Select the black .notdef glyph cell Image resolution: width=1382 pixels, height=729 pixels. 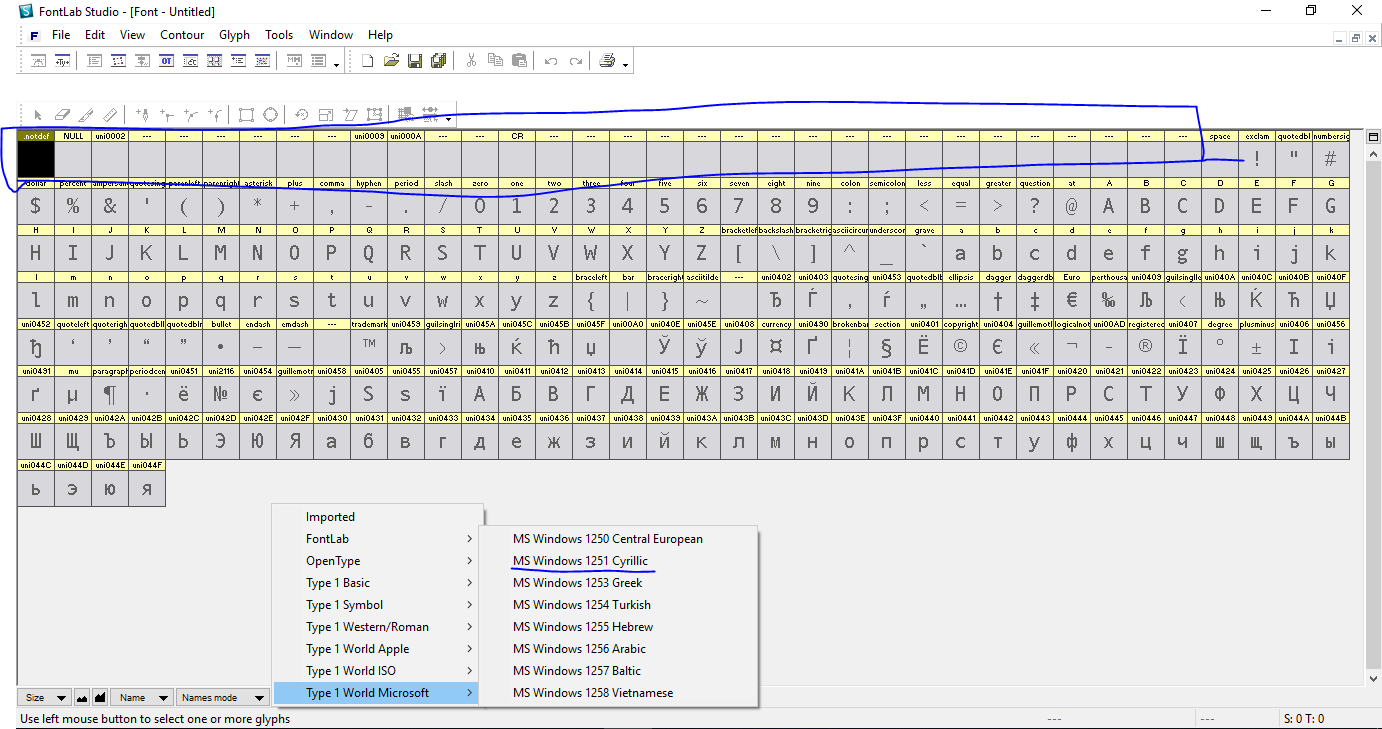(x=36, y=154)
